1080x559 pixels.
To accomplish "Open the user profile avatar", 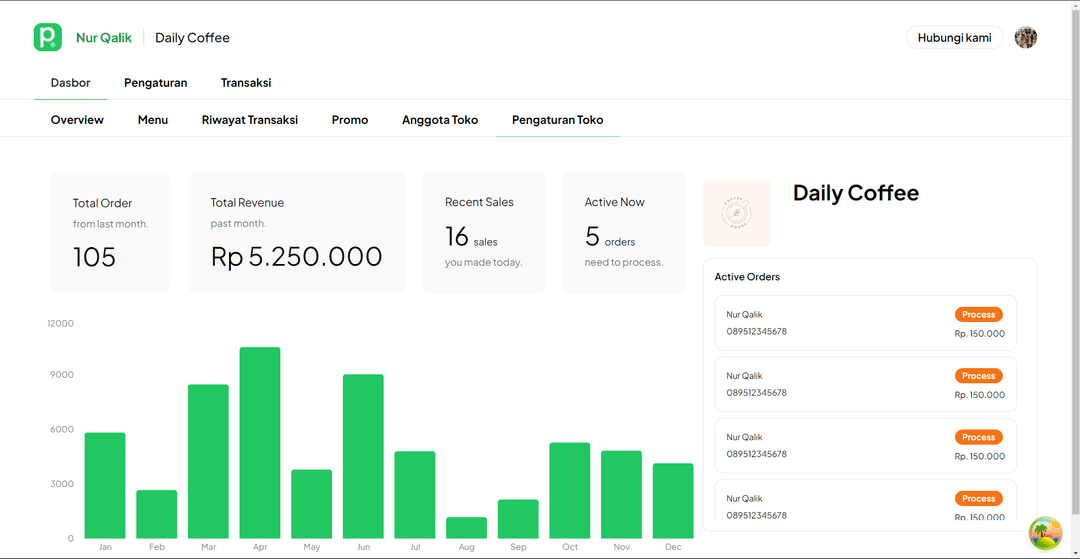I will 1025,38.
